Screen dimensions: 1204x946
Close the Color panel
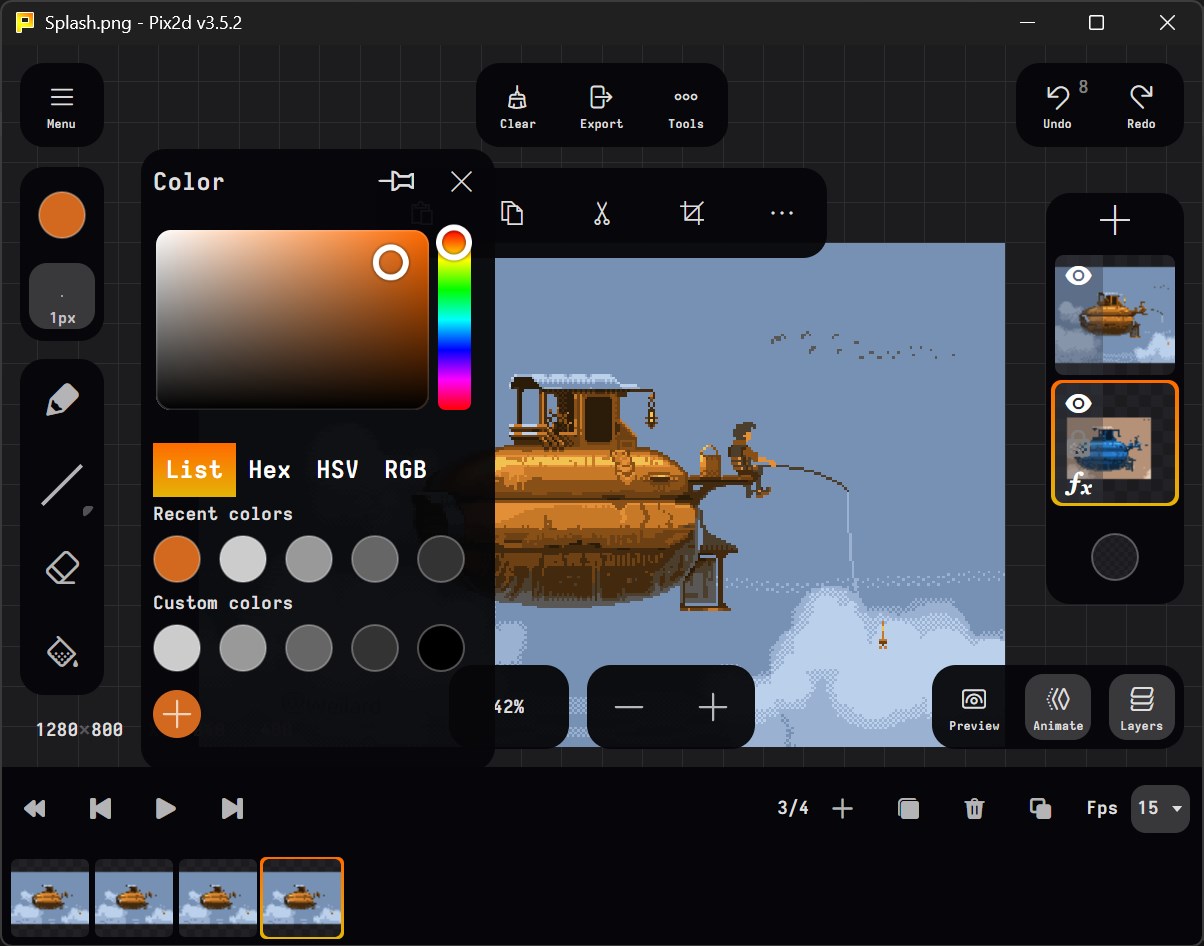pos(461,181)
